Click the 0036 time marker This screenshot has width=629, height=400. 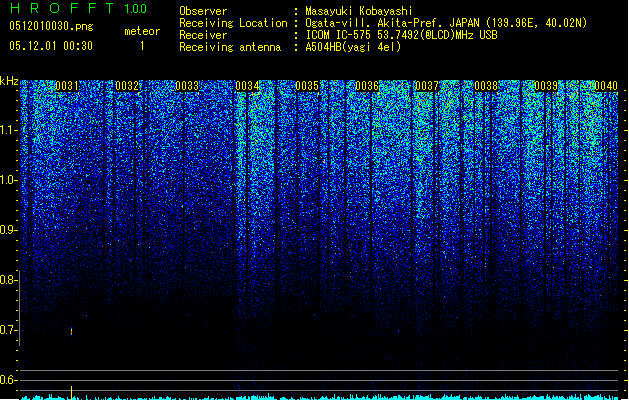[x=367, y=86]
